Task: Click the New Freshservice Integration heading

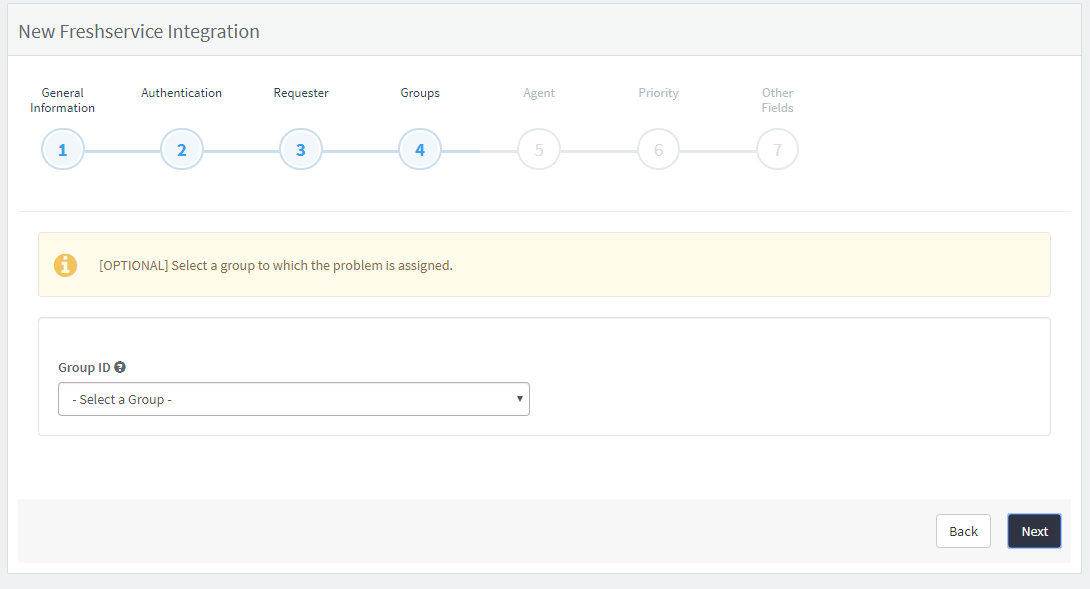Action: click(139, 31)
